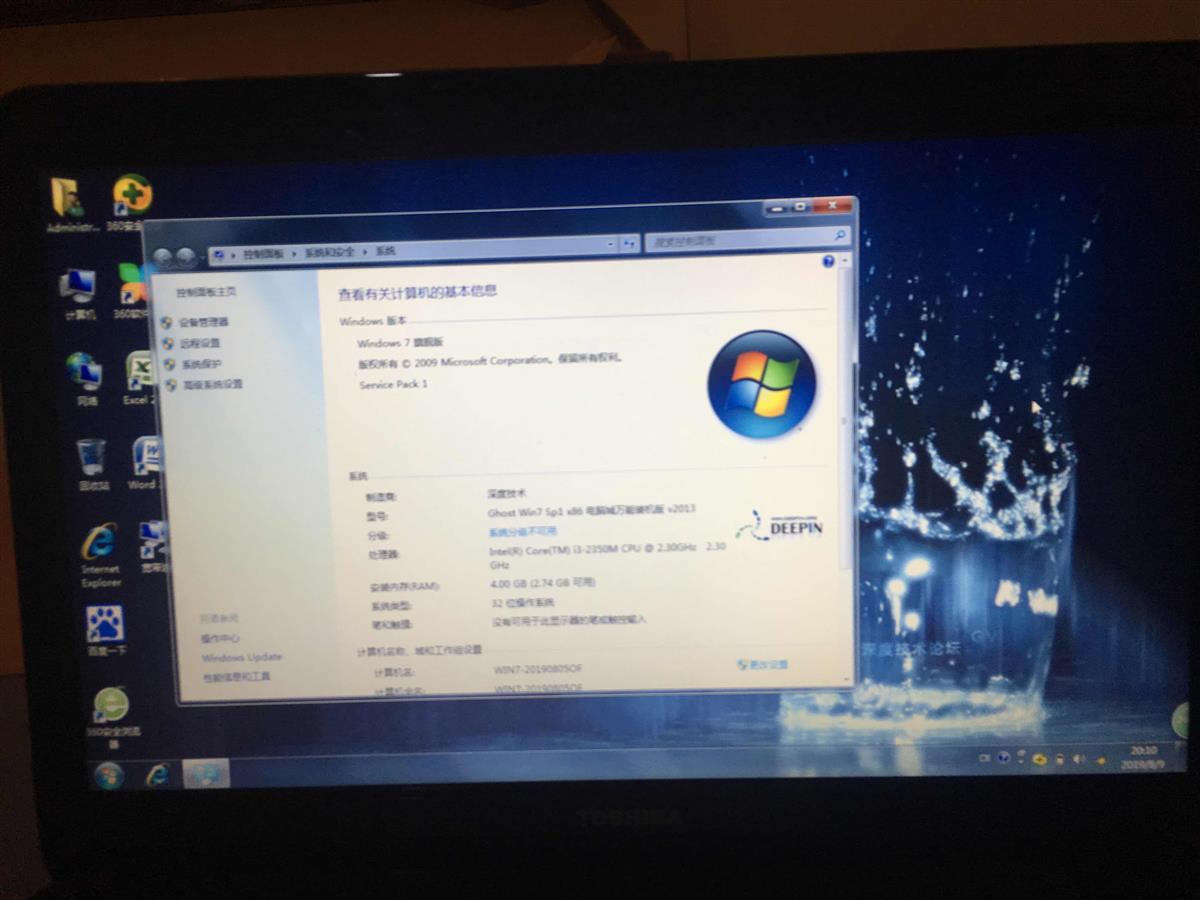1200x900 pixels.
Task: Open the broadband connection desktop shortcut
Action: coord(152,547)
